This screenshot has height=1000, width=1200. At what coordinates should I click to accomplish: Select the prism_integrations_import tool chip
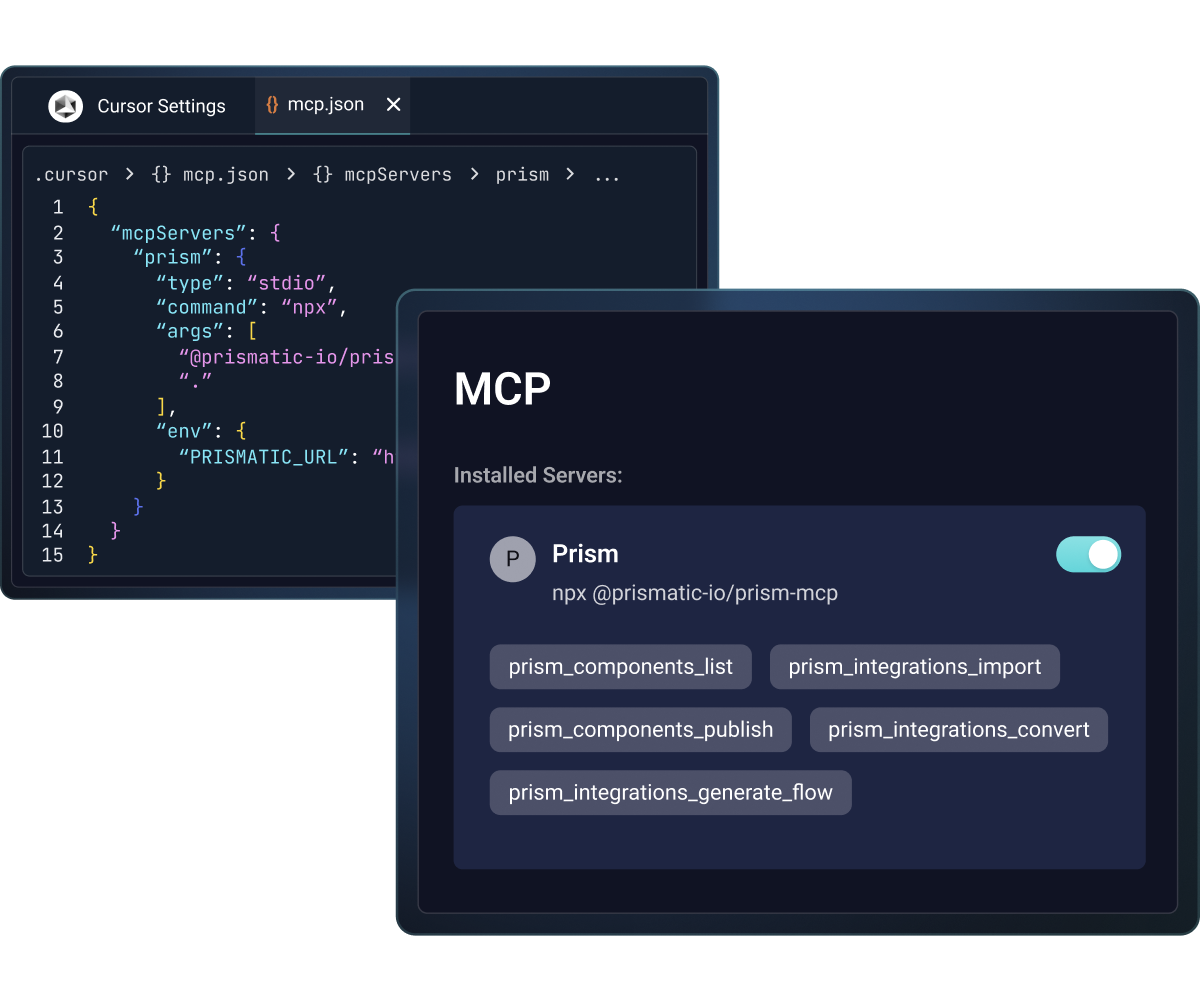click(x=915, y=667)
